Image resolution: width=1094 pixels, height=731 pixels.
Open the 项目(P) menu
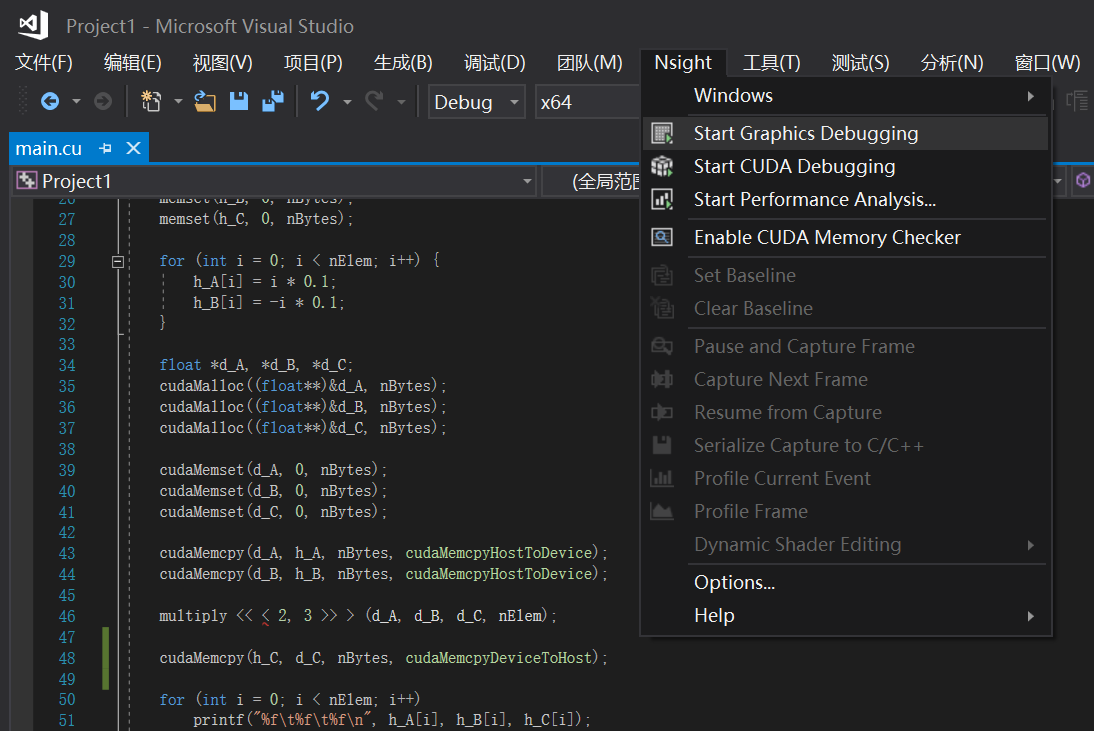[x=313, y=63]
